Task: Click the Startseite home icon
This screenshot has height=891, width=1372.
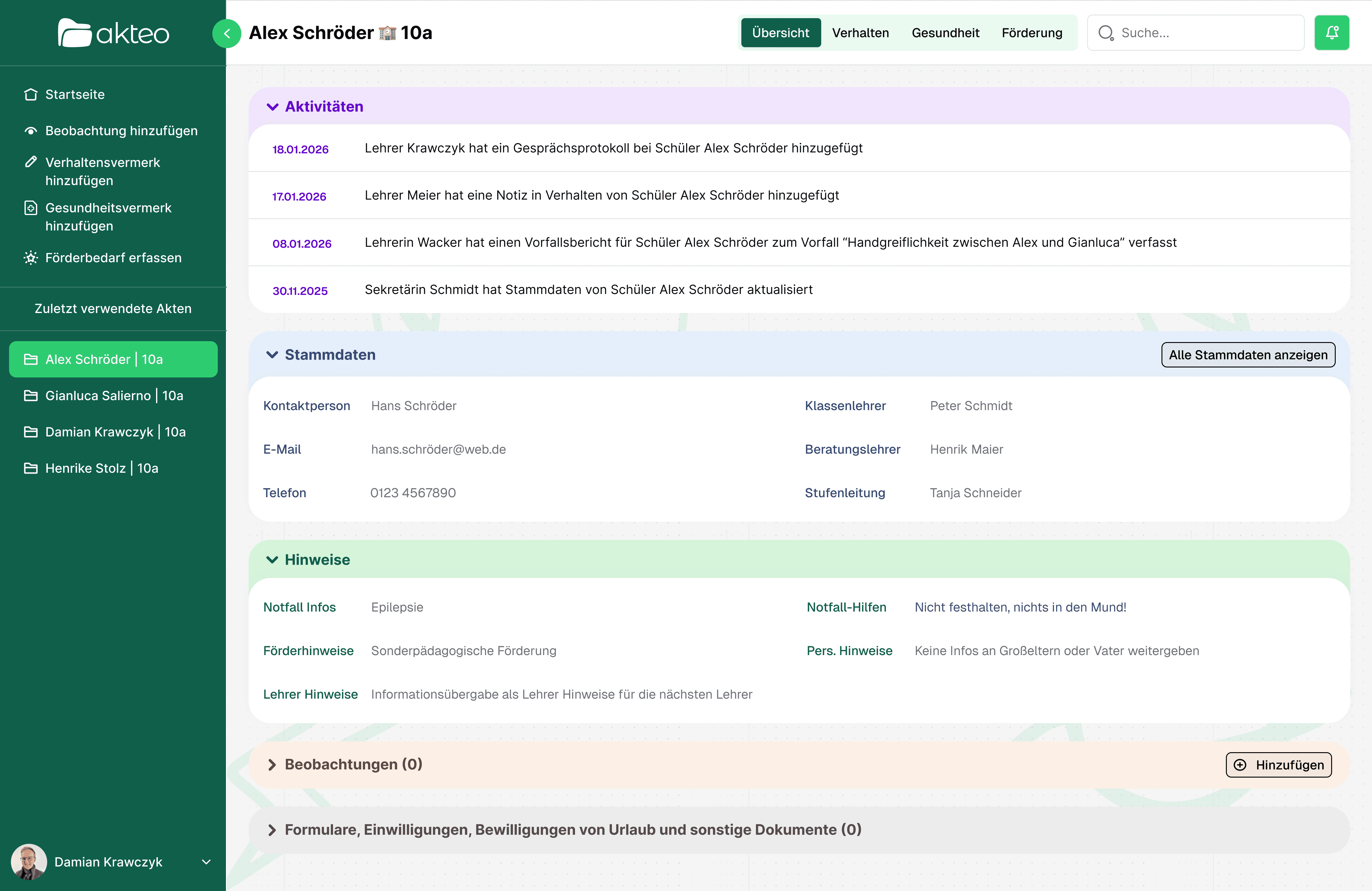Action: click(31, 95)
